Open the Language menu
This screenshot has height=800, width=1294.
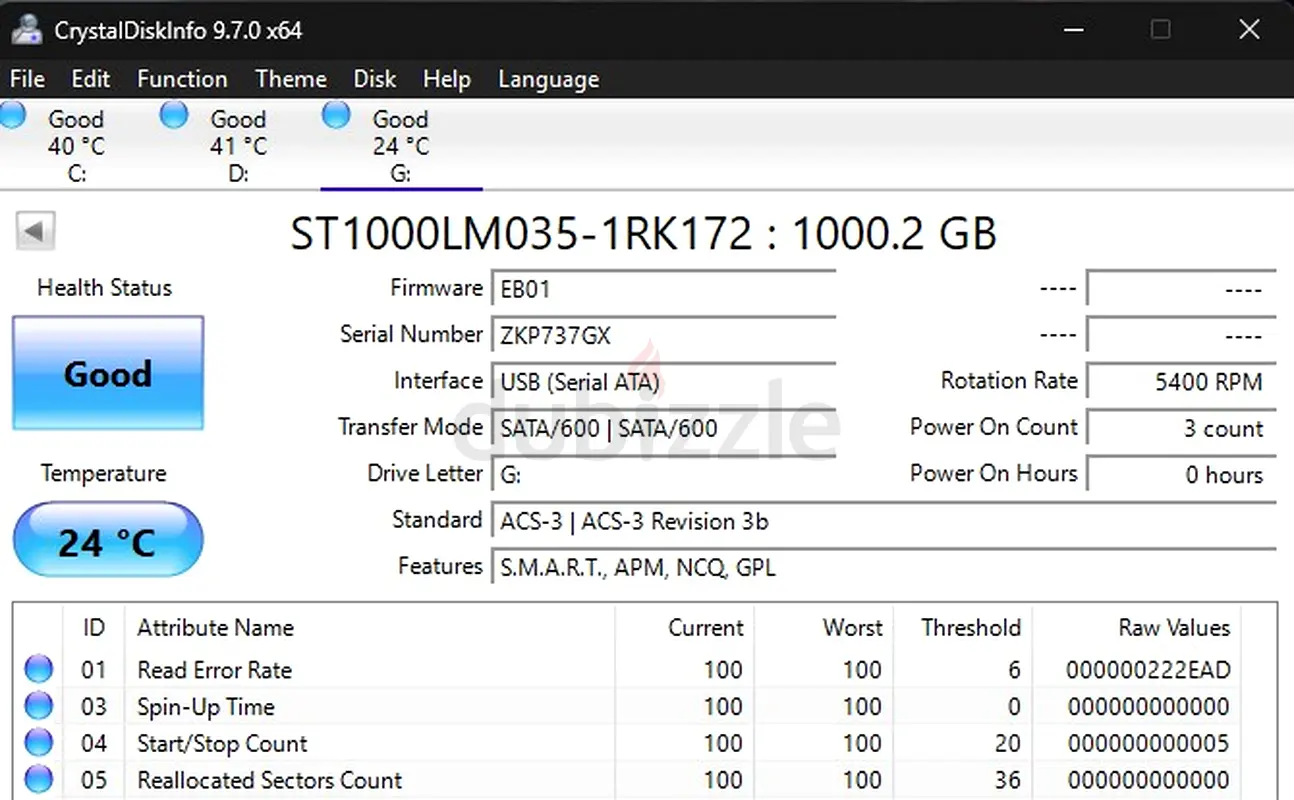click(548, 79)
